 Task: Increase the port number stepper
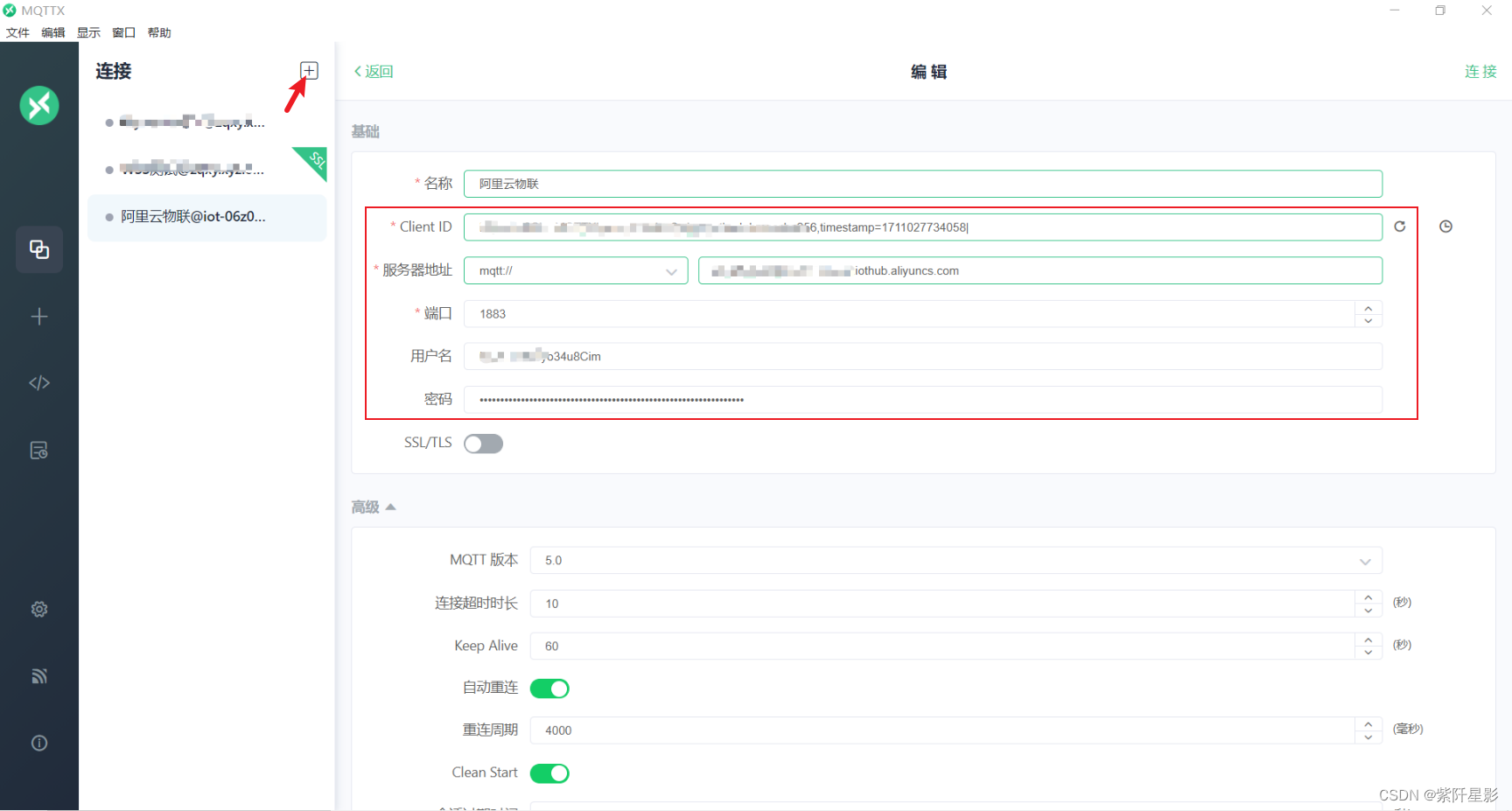pos(1368,307)
